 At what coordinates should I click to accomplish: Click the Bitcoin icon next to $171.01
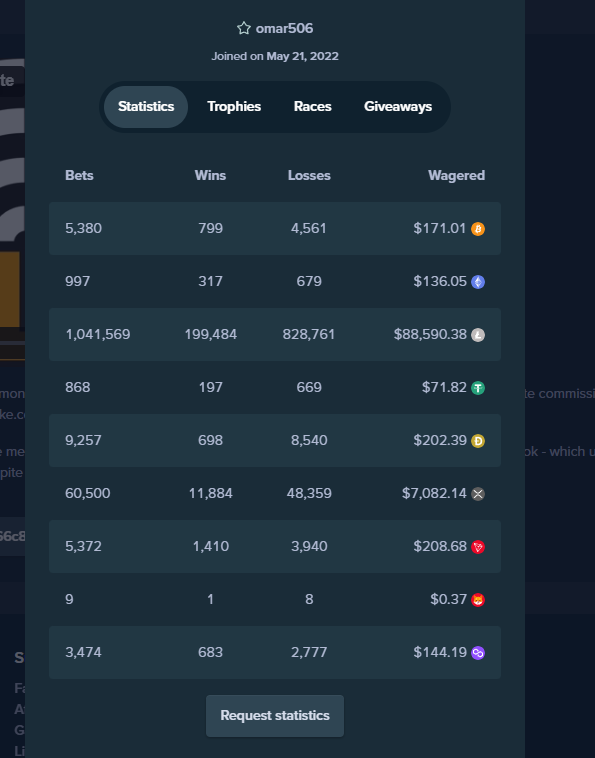click(478, 229)
